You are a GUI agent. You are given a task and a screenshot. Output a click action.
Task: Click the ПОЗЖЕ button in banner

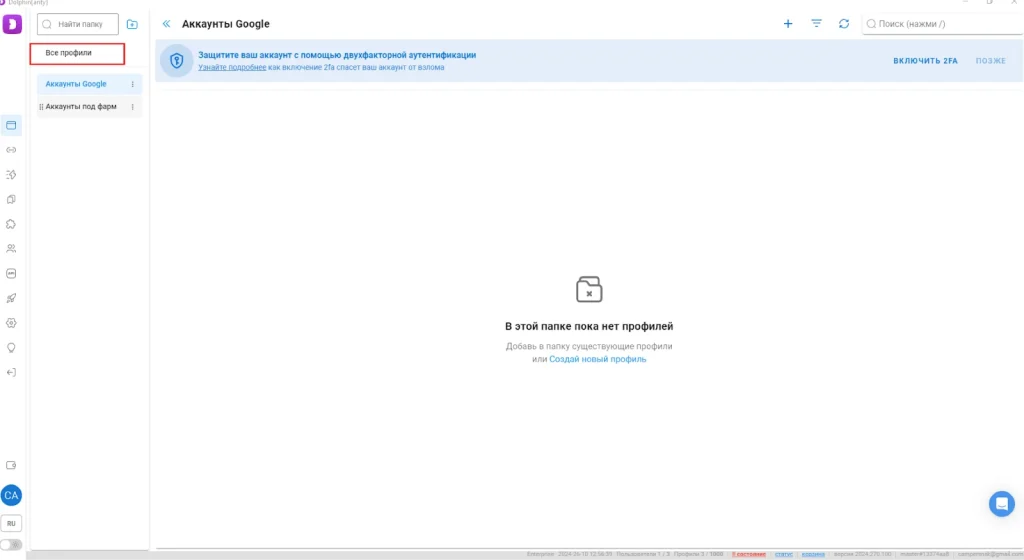tap(991, 61)
